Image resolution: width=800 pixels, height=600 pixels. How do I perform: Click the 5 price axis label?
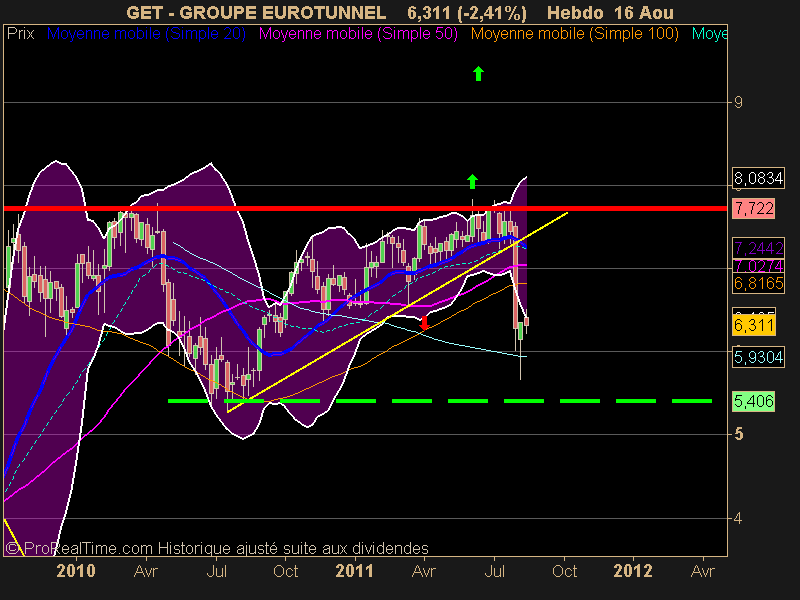[x=738, y=434]
